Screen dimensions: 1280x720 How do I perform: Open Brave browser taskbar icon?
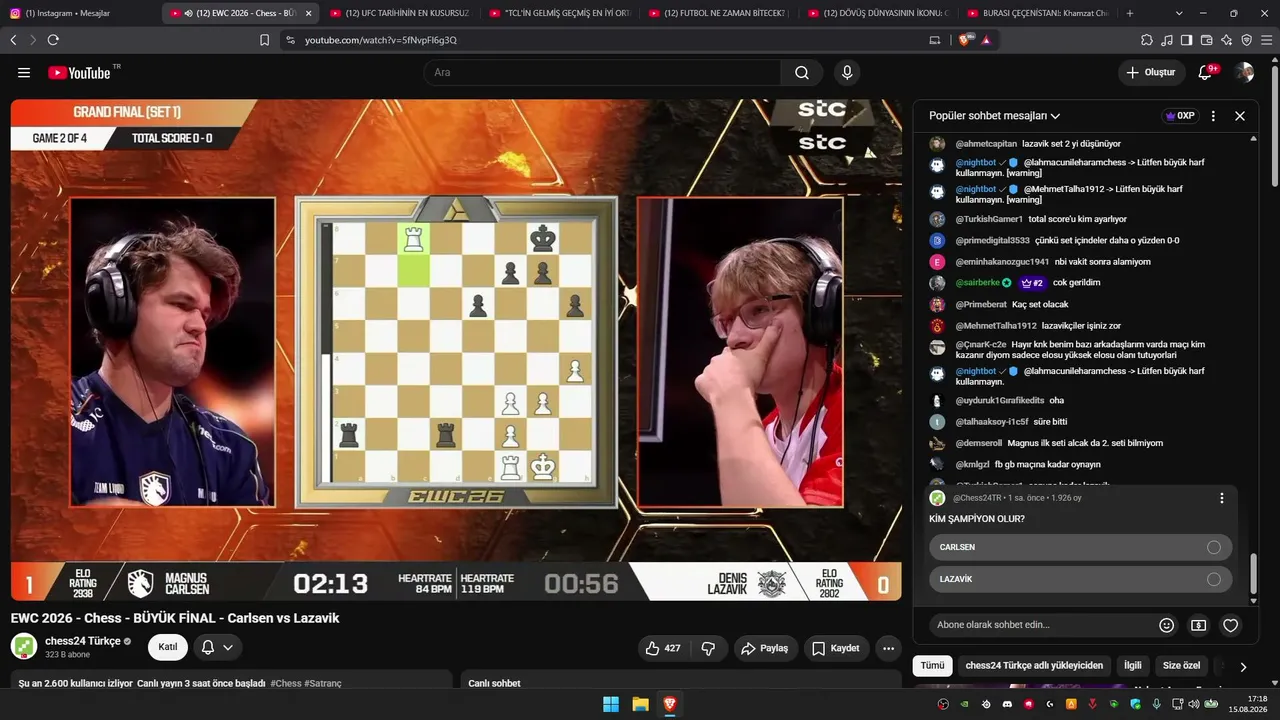click(670, 704)
